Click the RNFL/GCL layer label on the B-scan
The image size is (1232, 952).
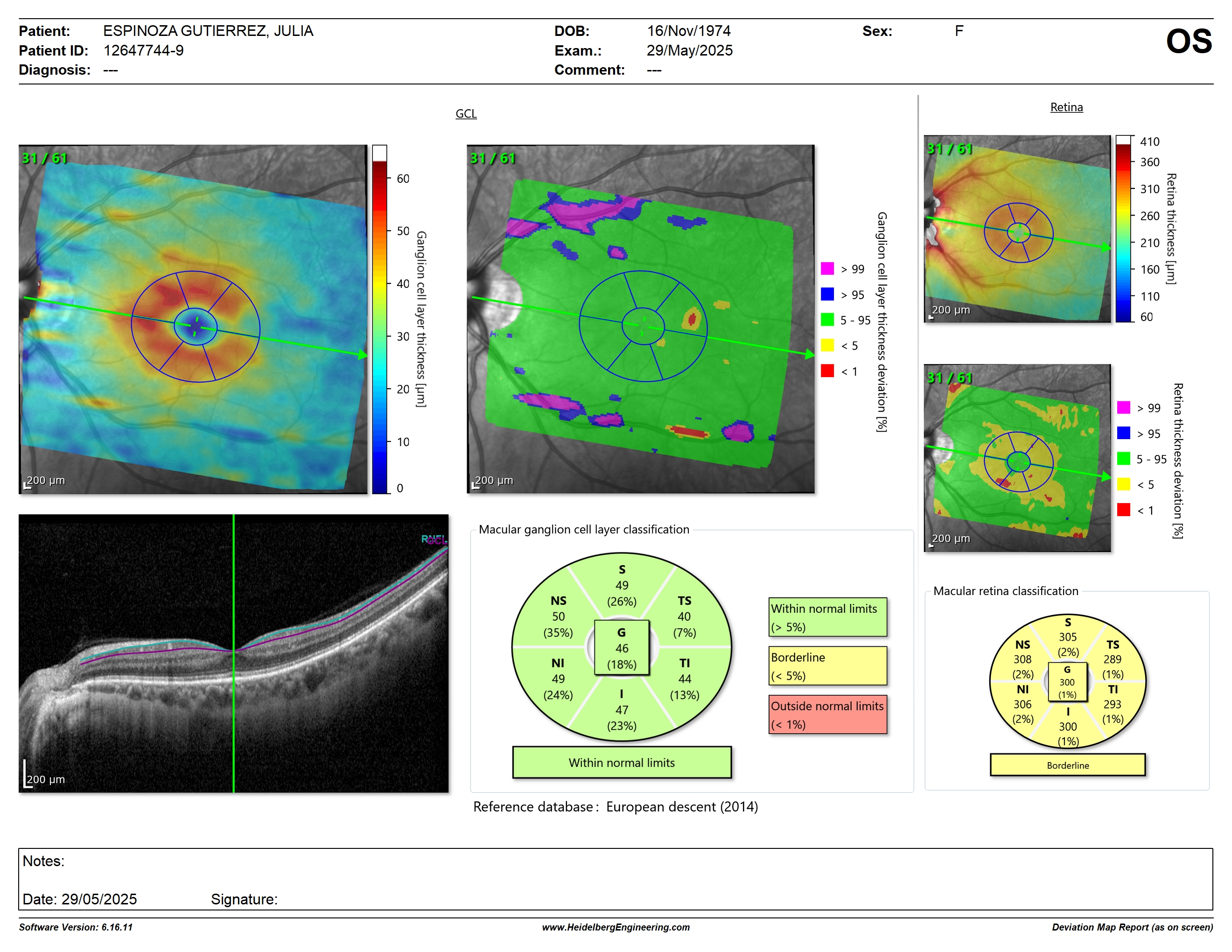pos(434,540)
